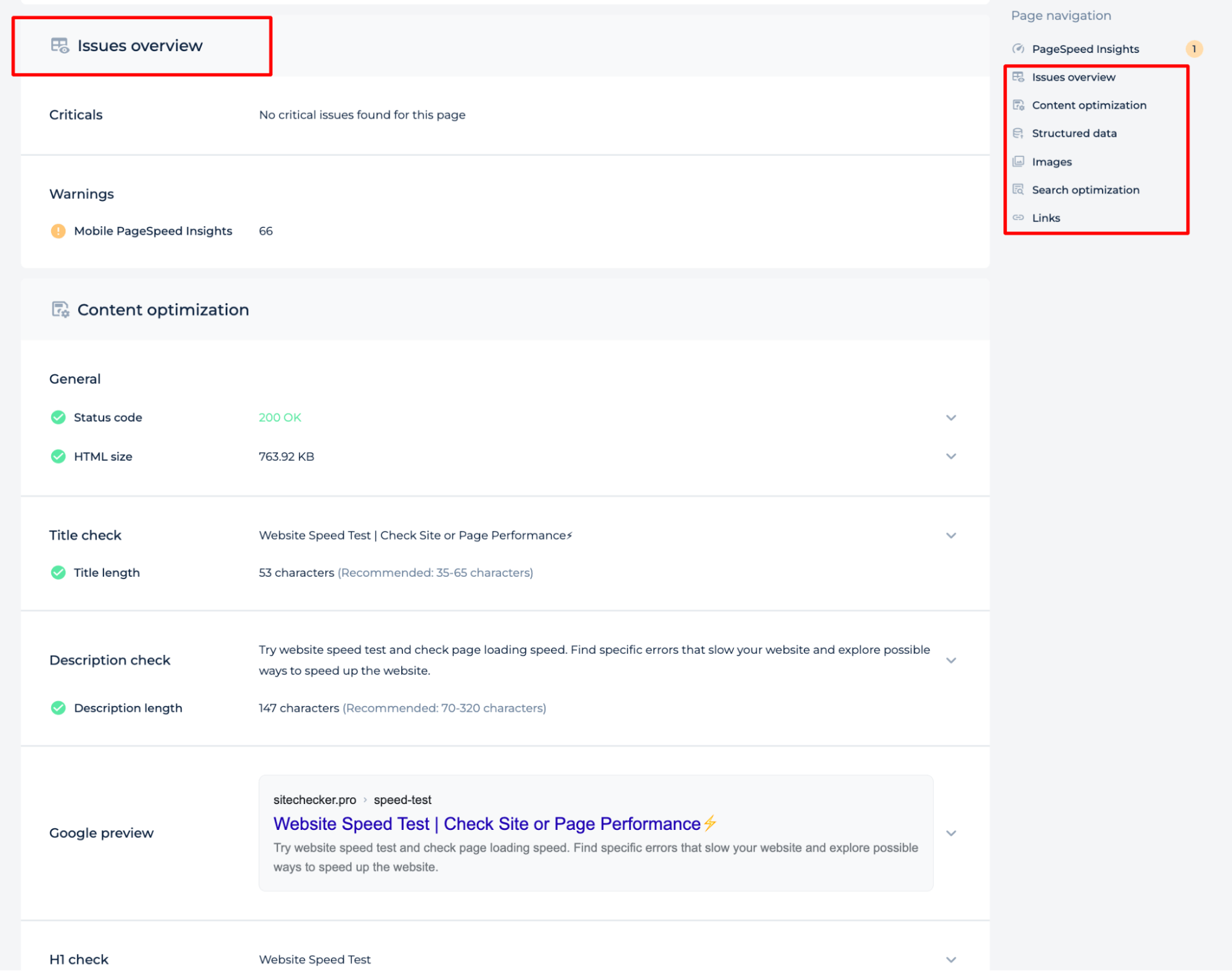Click the Images icon in page navigation
The height and width of the screenshot is (971, 1232).
(1018, 161)
